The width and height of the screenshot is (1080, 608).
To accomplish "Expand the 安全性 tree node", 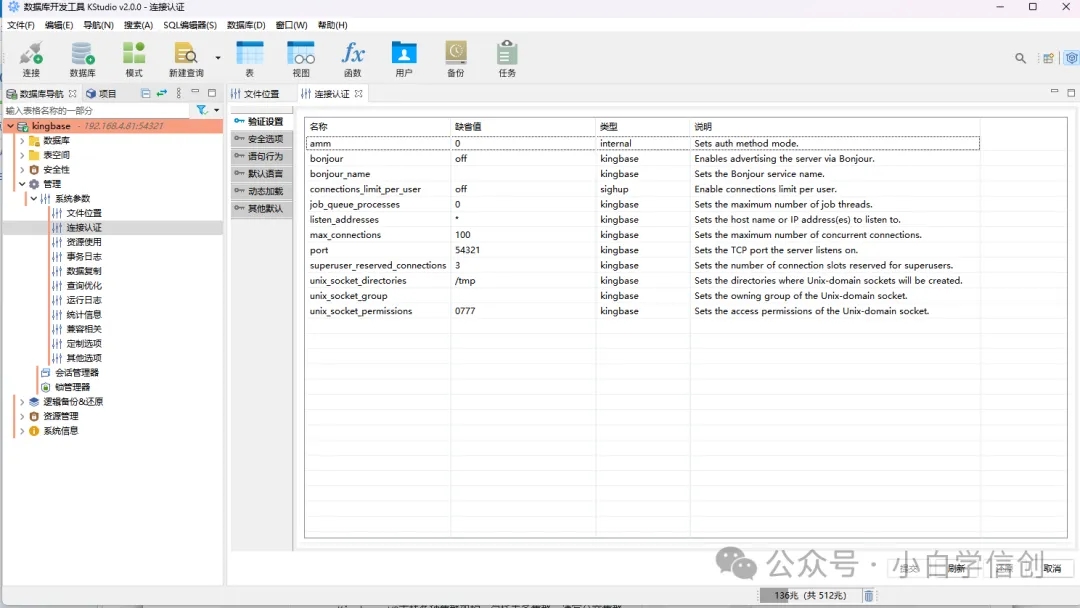I will tap(22, 169).
